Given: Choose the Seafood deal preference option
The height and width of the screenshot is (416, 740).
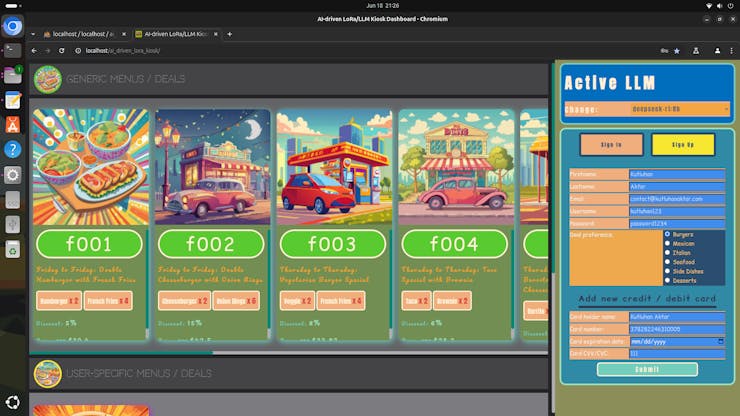Looking at the screenshot, I should [x=668, y=262].
